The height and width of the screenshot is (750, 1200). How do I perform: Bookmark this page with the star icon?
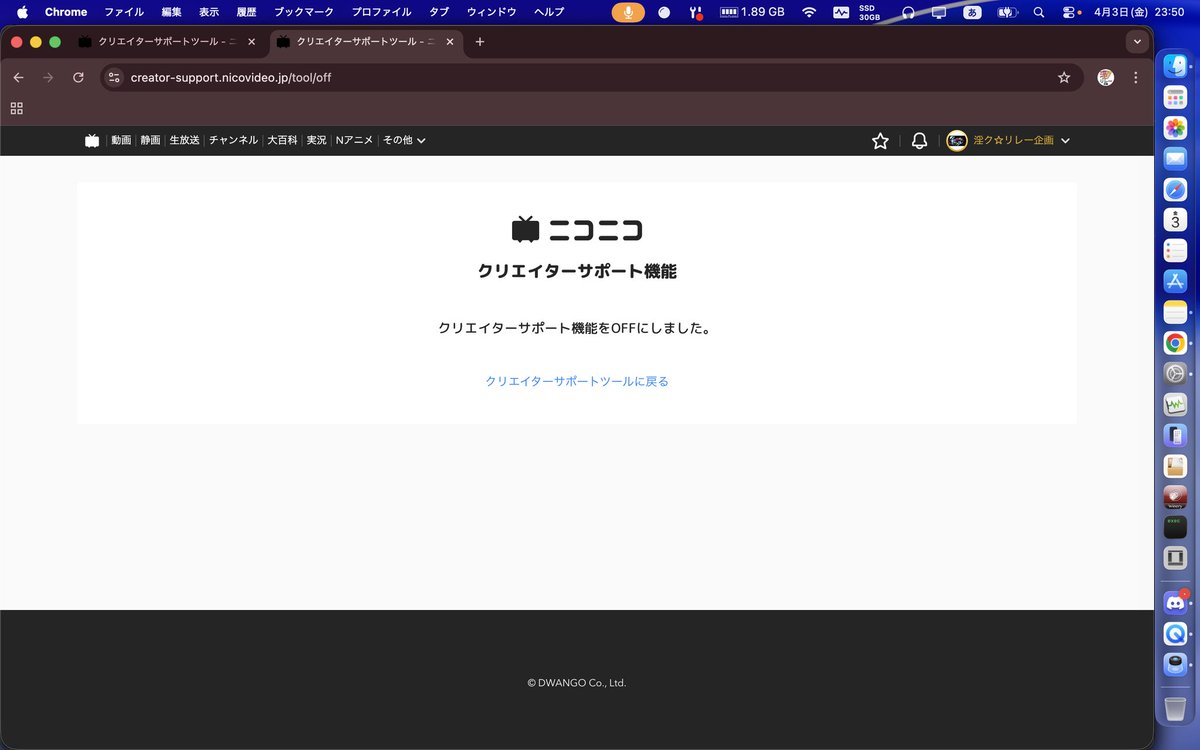click(1064, 77)
